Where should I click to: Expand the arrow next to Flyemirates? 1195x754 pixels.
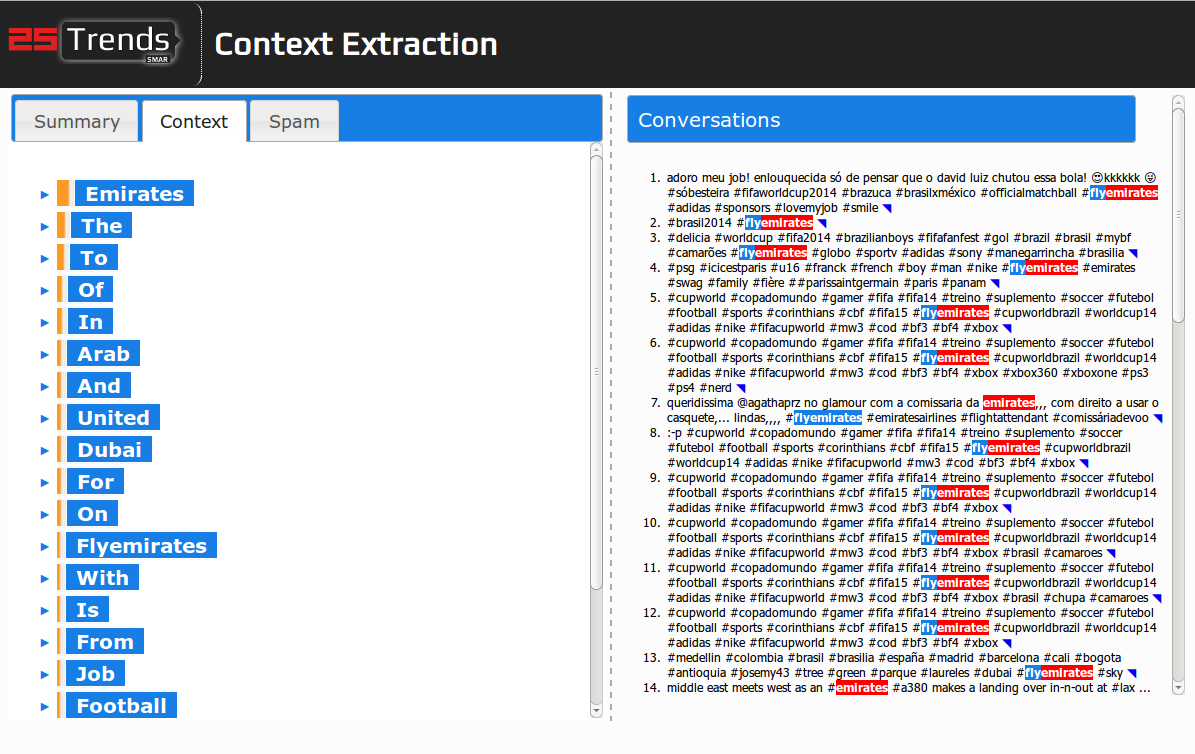tap(44, 547)
